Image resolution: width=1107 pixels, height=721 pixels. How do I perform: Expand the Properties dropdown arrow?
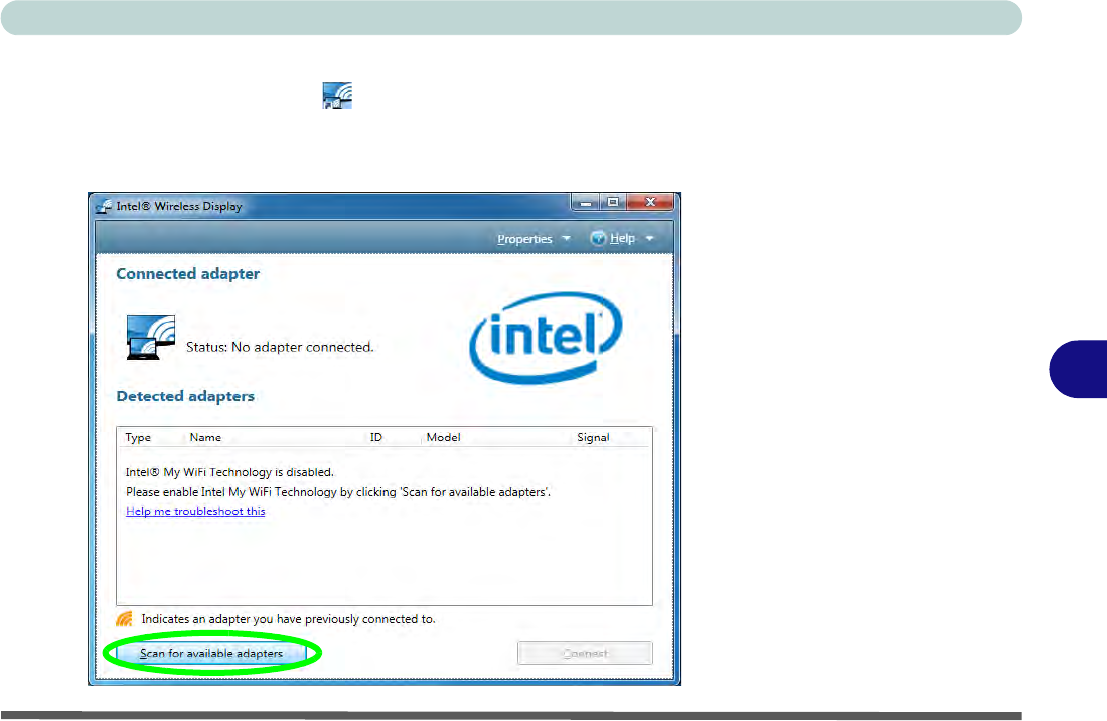click(x=566, y=239)
